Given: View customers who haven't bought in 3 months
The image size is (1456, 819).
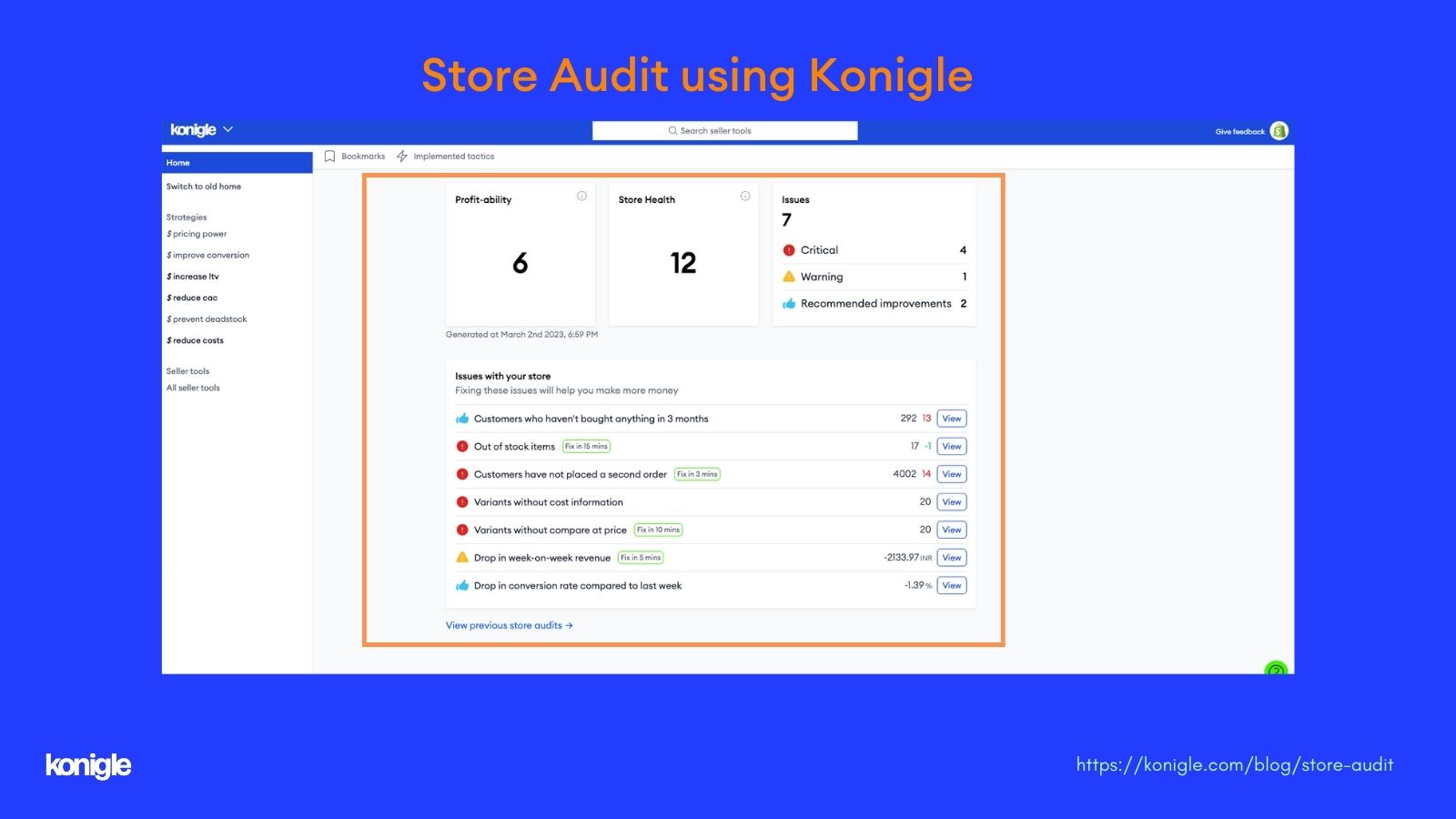Looking at the screenshot, I should click(x=952, y=419).
